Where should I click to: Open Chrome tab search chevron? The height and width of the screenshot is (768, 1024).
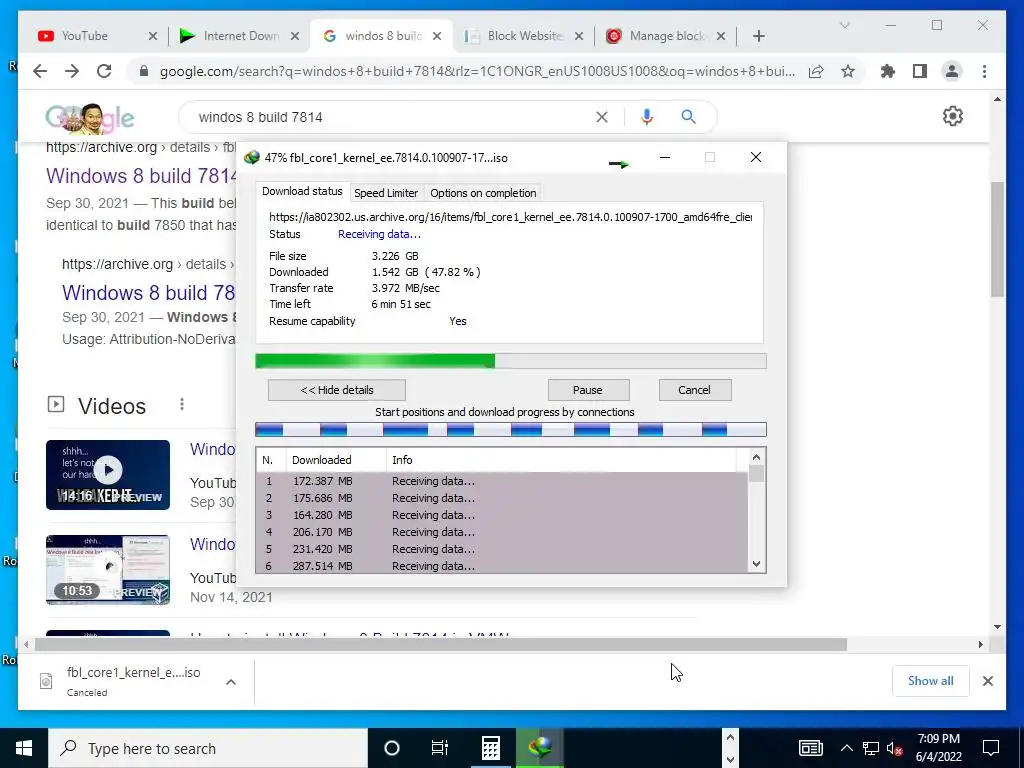pyautogui.click(x=844, y=25)
